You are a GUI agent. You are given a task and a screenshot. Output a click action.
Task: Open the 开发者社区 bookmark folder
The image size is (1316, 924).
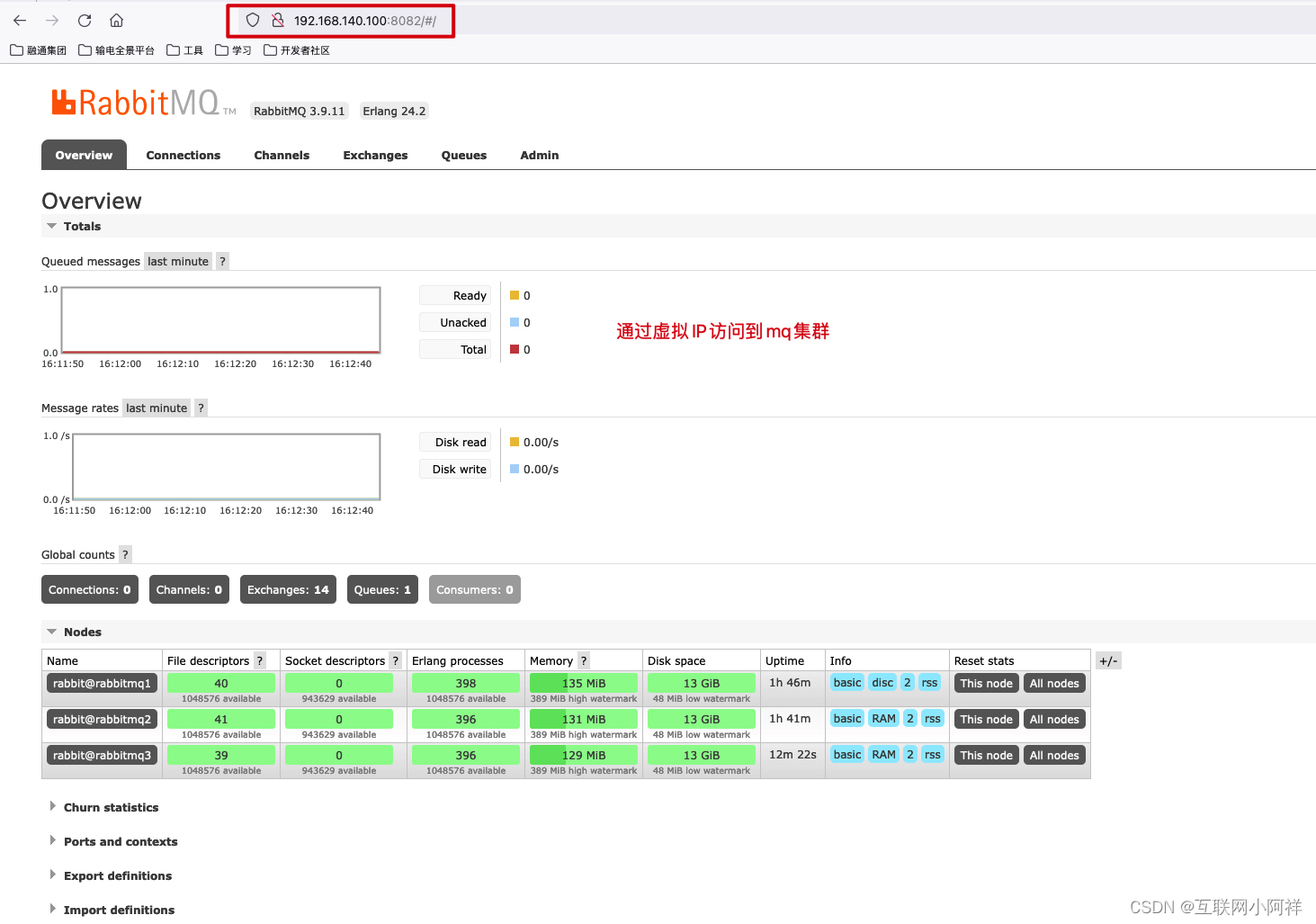[x=297, y=50]
